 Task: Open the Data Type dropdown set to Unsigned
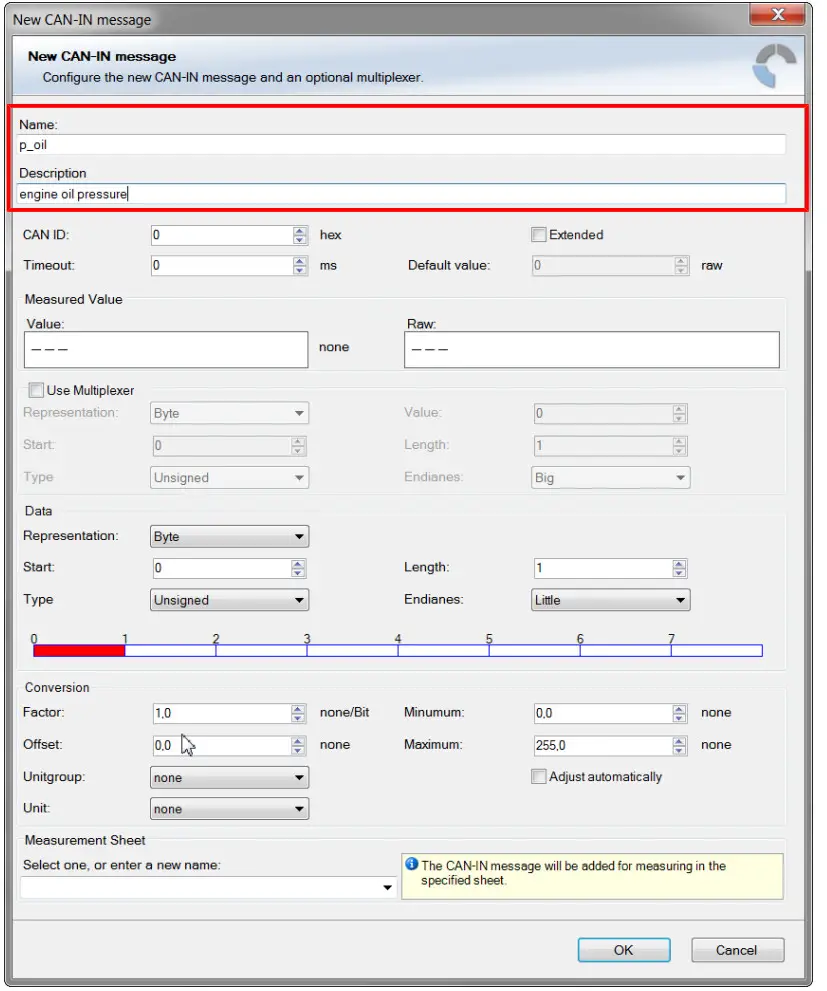pyautogui.click(x=229, y=600)
